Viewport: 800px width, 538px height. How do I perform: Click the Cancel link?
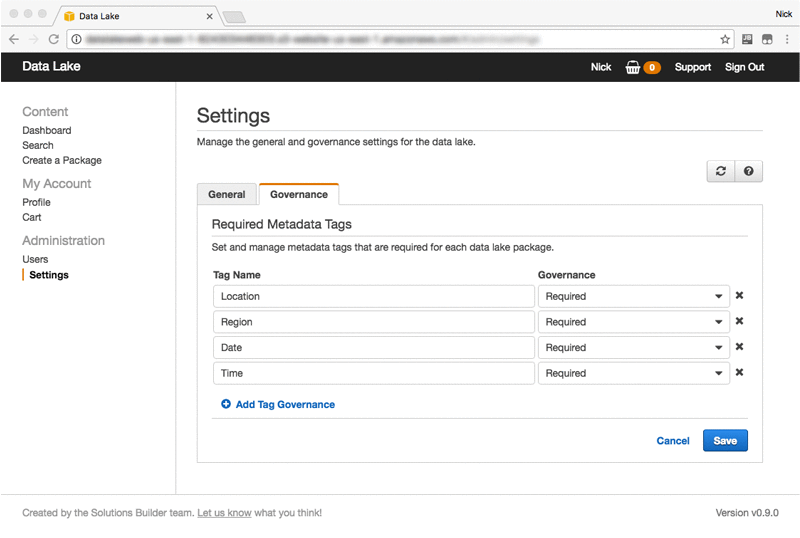coord(673,441)
